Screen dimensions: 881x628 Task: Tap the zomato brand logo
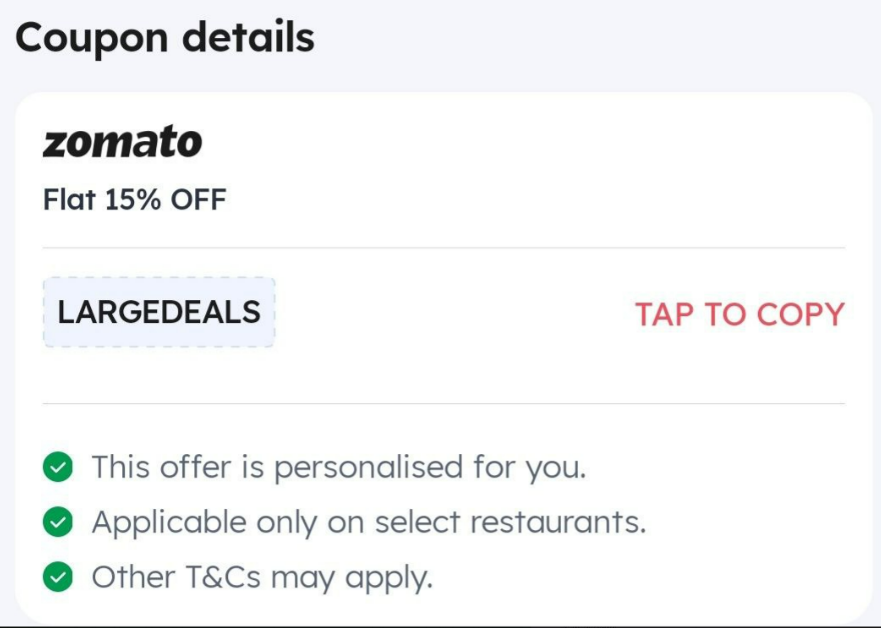point(122,142)
